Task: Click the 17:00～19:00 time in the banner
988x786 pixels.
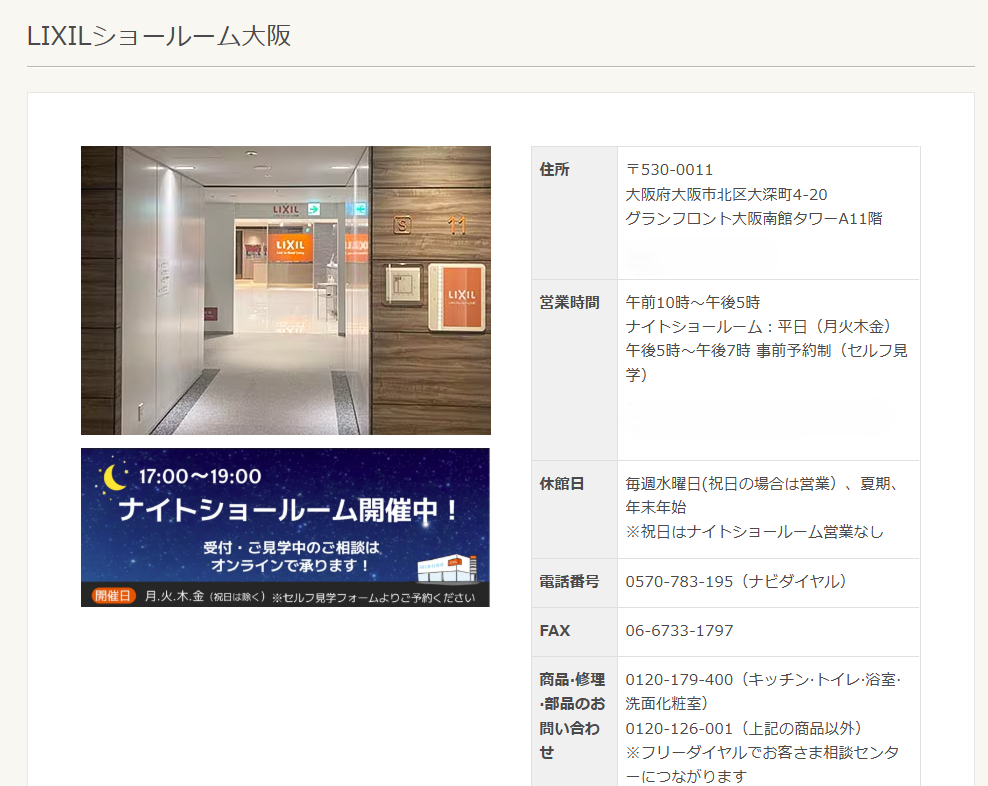Action: [200, 477]
